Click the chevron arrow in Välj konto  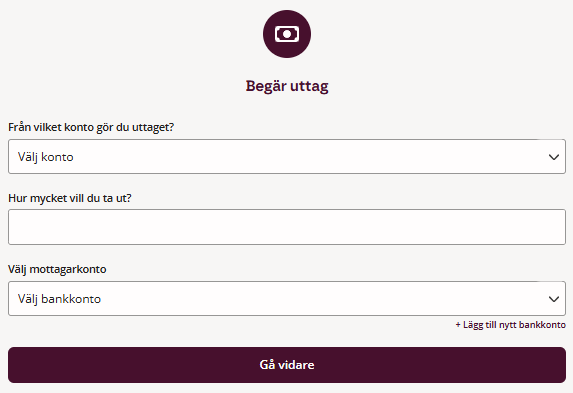[554, 157]
